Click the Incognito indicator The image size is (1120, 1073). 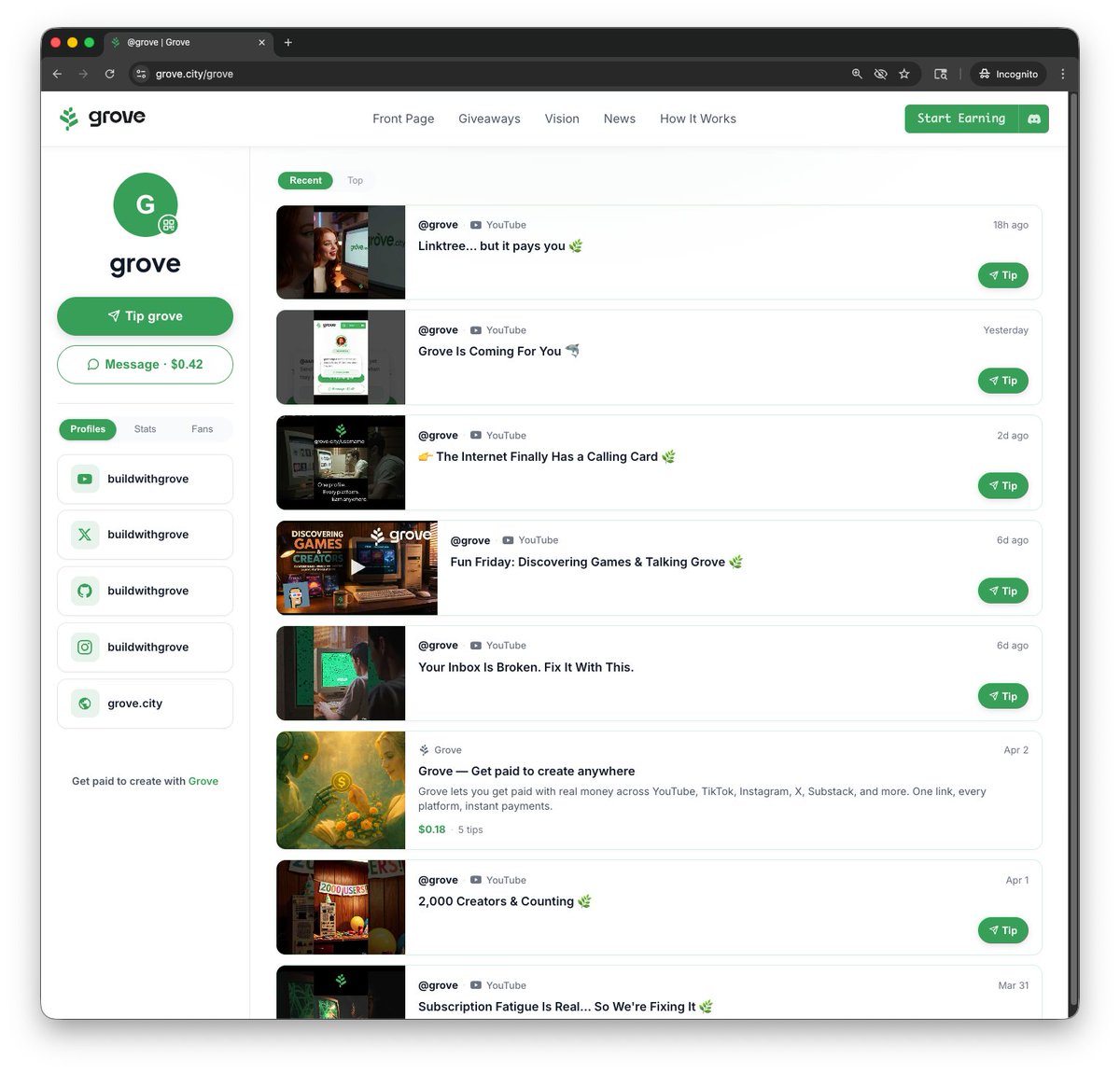[1008, 74]
